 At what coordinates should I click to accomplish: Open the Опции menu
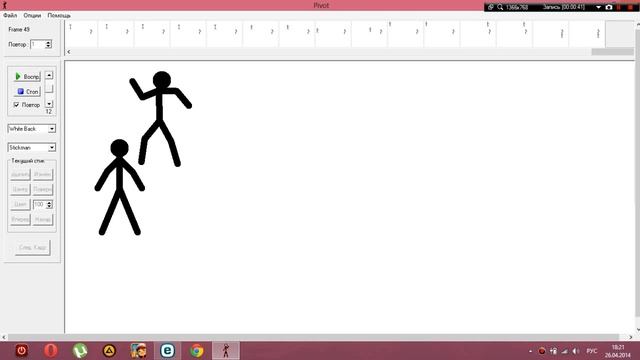(32, 15)
